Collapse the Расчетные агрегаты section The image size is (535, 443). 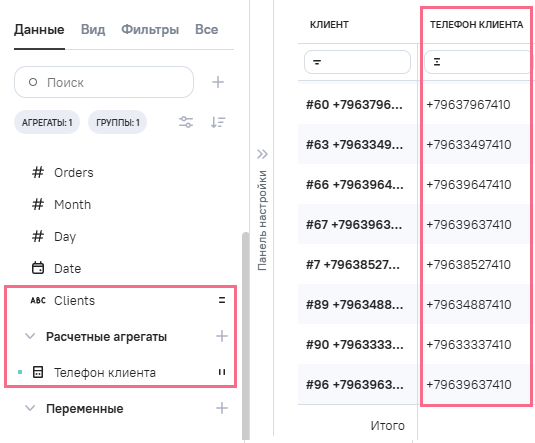(x=30, y=336)
